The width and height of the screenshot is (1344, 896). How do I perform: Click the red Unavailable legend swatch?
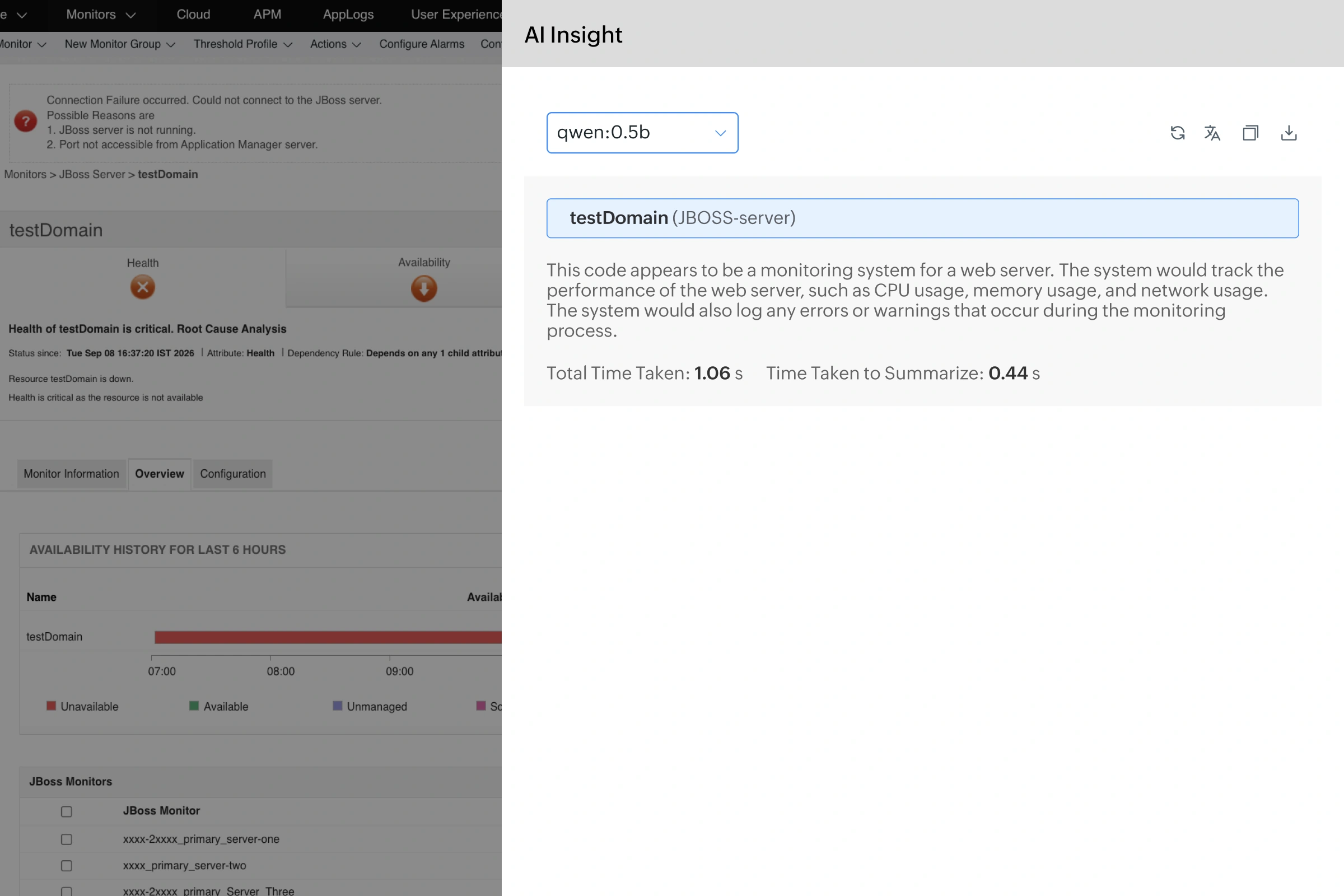coord(52,706)
